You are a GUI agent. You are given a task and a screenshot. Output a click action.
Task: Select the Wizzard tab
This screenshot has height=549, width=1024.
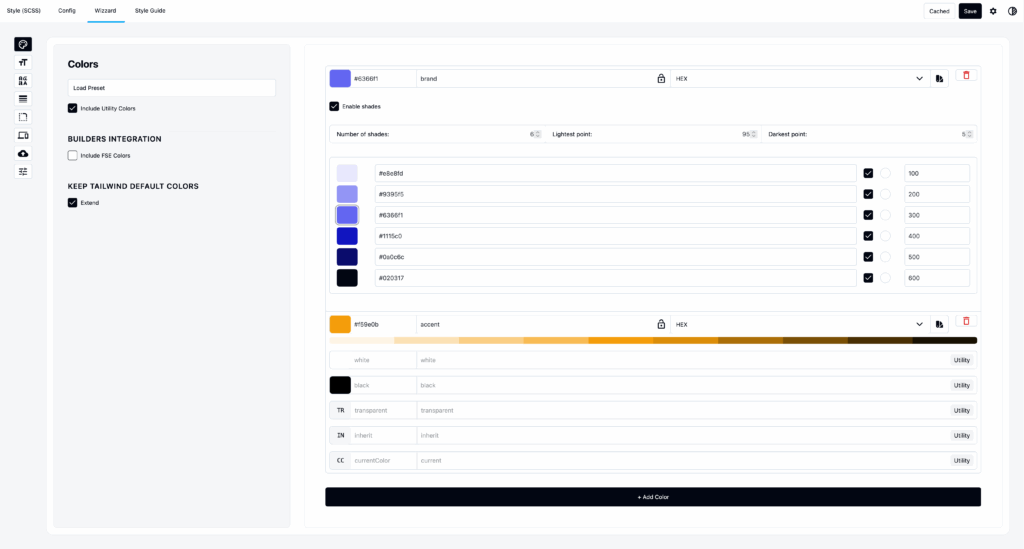pos(105,11)
